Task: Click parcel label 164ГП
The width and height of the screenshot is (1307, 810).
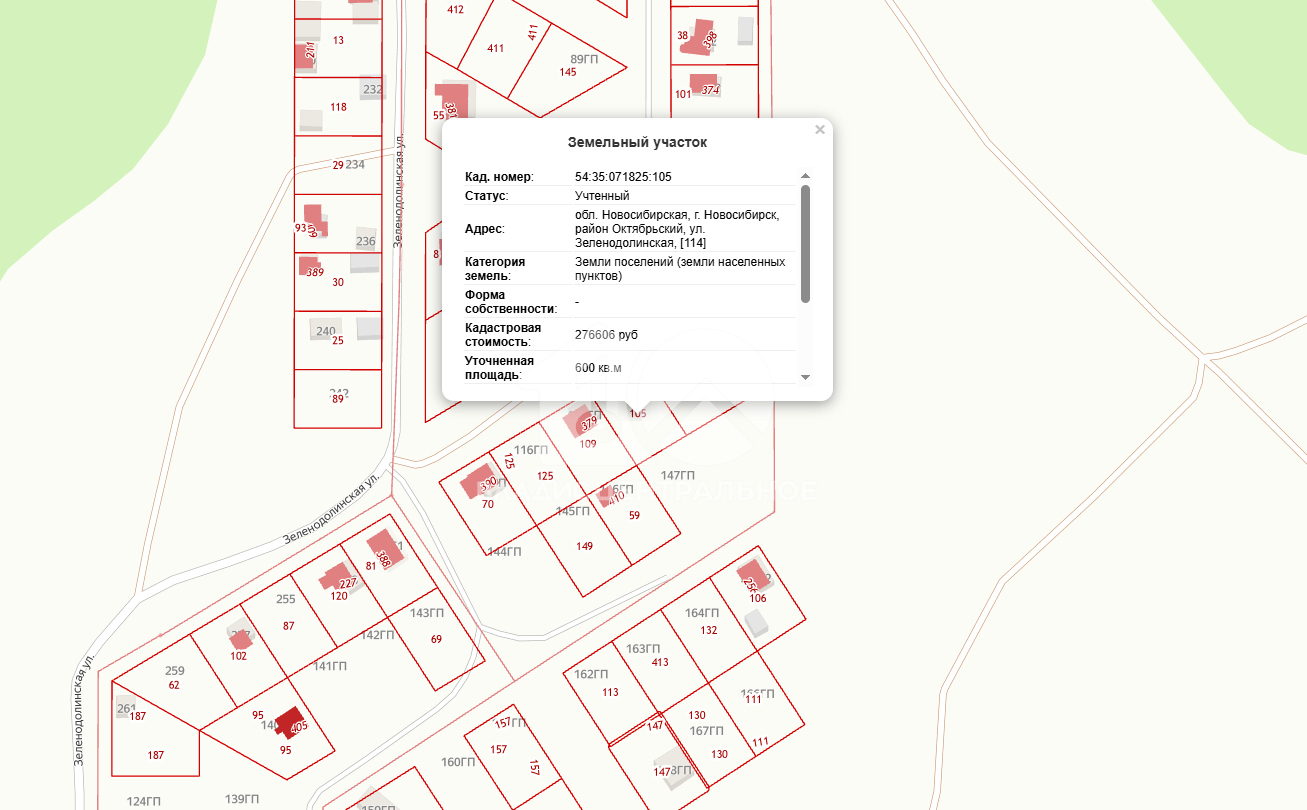Action: tap(702, 613)
